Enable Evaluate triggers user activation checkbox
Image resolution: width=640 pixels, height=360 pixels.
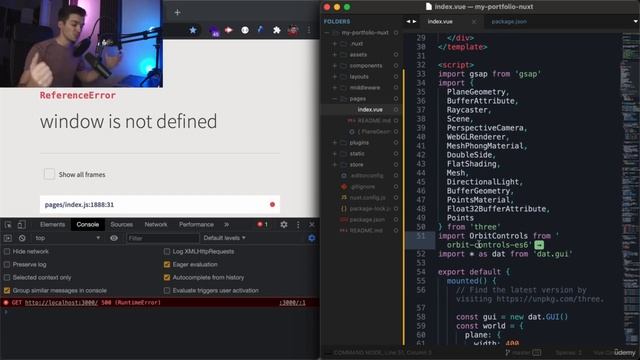[167, 291]
